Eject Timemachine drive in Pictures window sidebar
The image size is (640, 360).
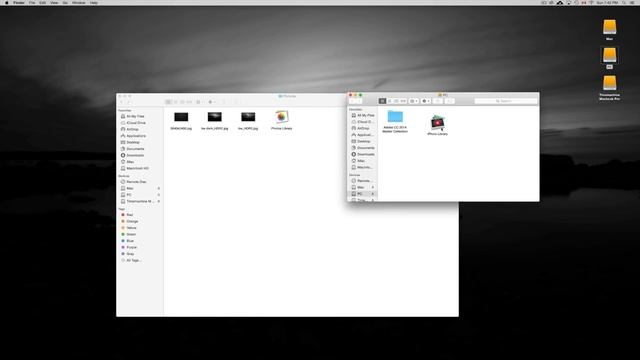coord(159,201)
